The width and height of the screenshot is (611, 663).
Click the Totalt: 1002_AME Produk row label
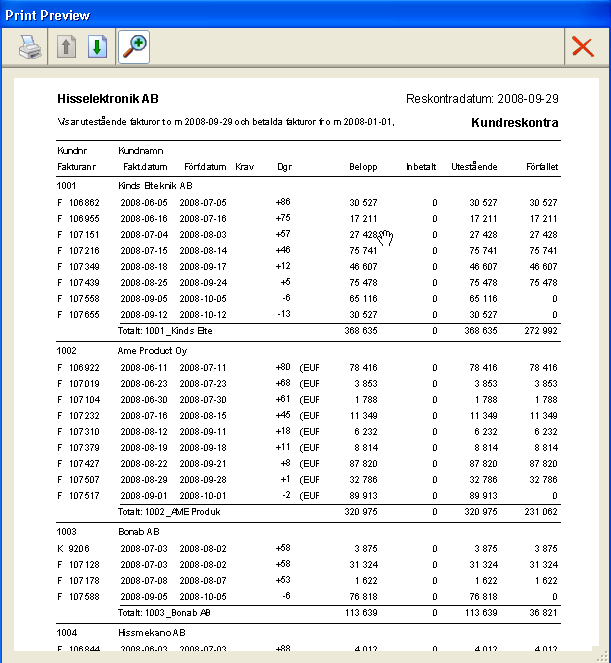click(x=169, y=512)
